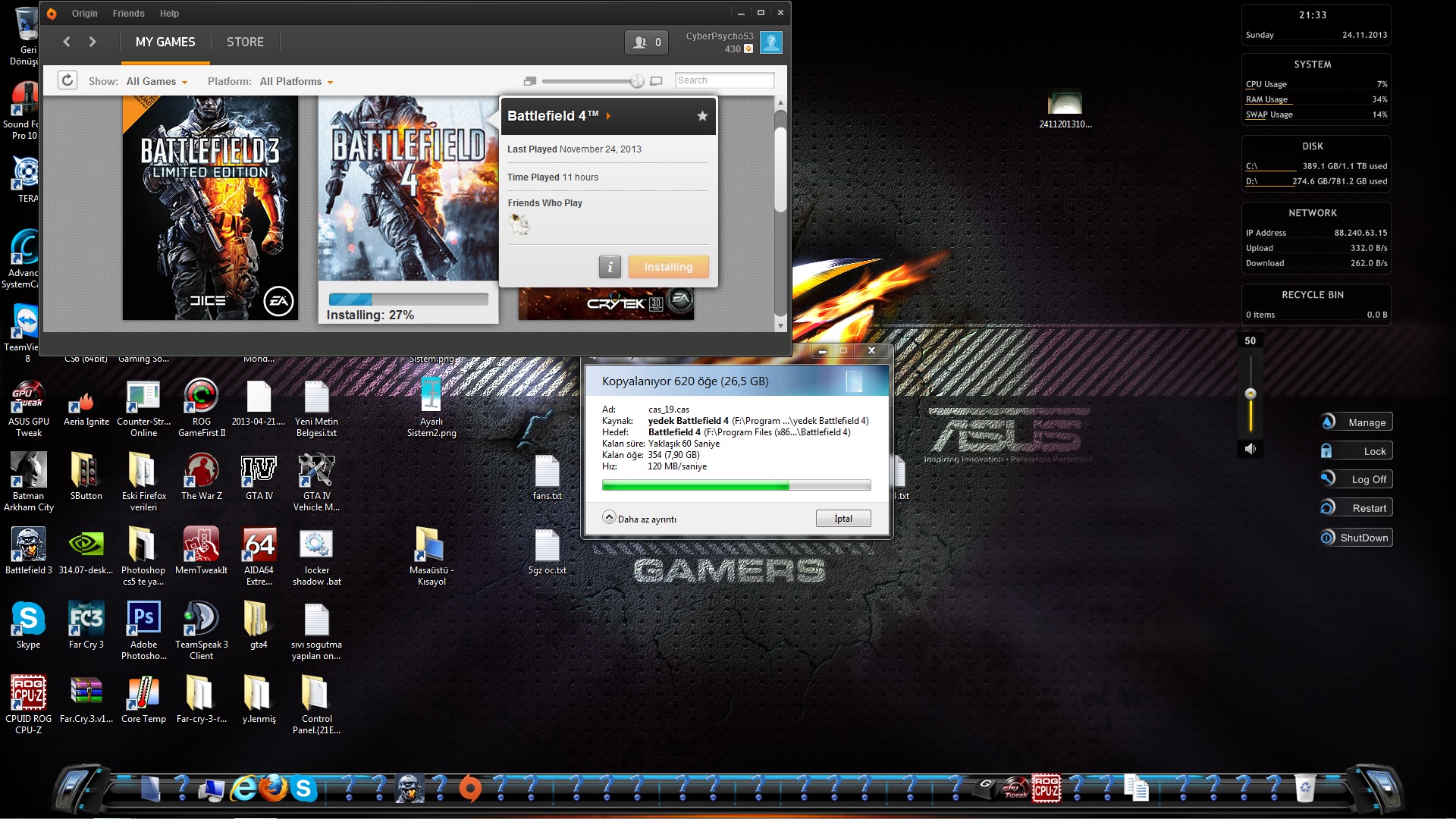This screenshot has height=819, width=1456.
Task: Select the Battlefield 3 Limited Edition cover
Action: tap(210, 208)
